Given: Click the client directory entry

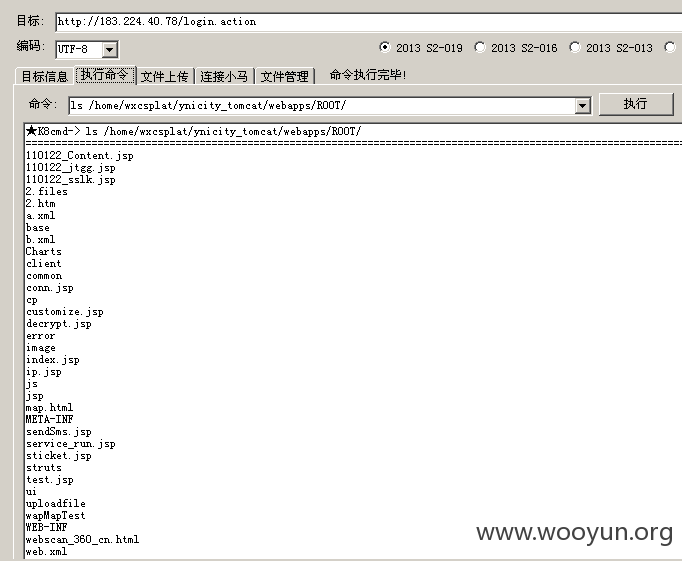Looking at the screenshot, I should pos(43,264).
